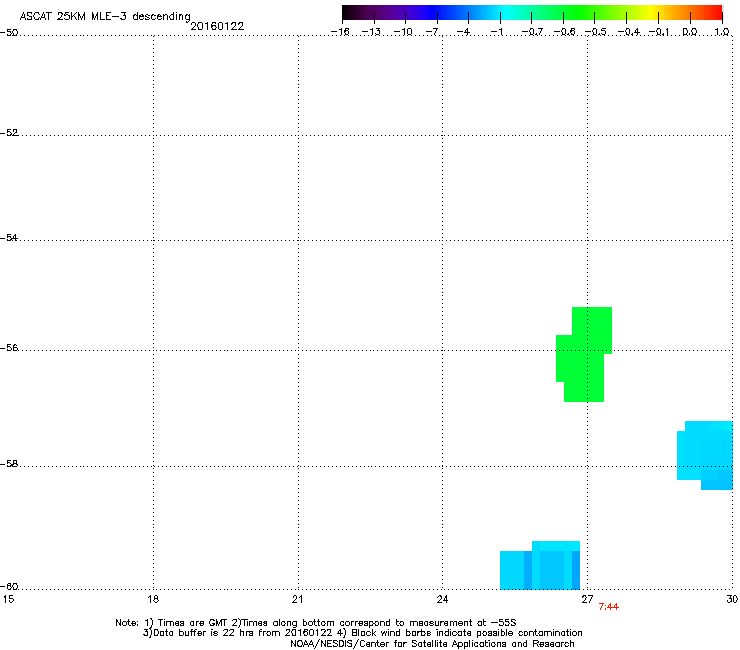
Task: Click the color bar label '-10'
Action: [x=403, y=32]
